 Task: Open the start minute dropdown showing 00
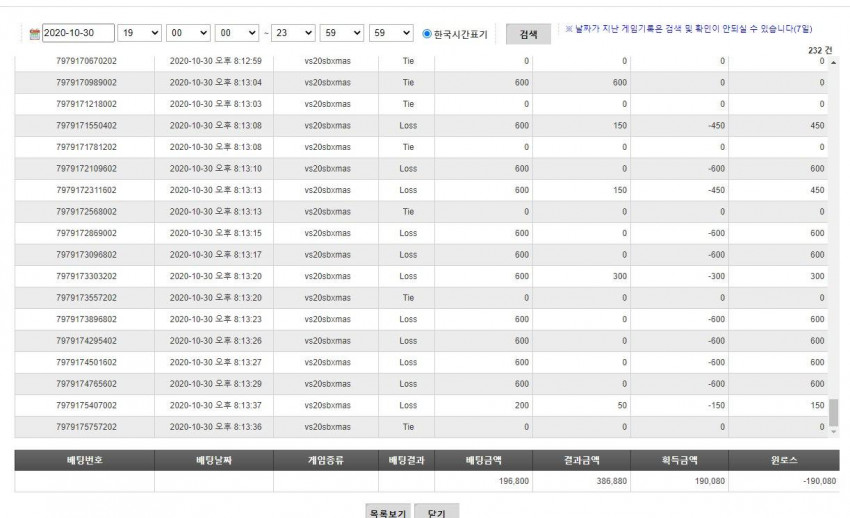[188, 33]
